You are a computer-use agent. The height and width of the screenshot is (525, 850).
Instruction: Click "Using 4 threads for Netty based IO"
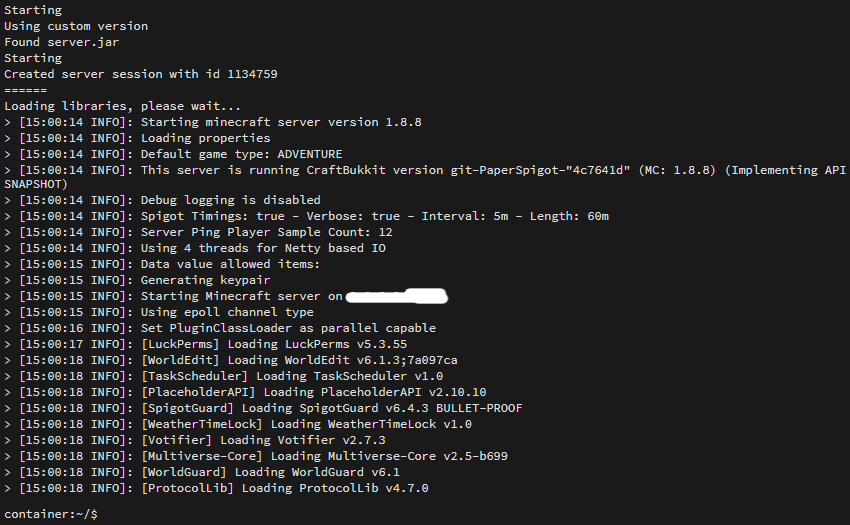pyautogui.click(x=263, y=248)
